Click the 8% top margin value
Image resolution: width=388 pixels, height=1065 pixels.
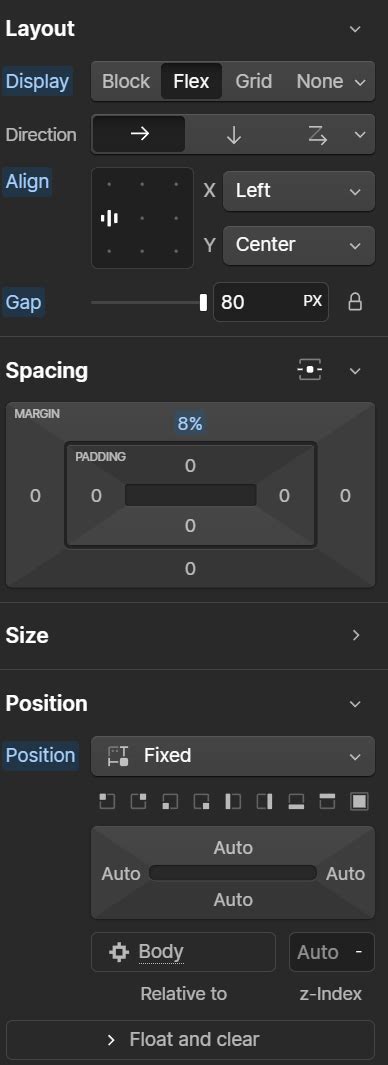(190, 424)
